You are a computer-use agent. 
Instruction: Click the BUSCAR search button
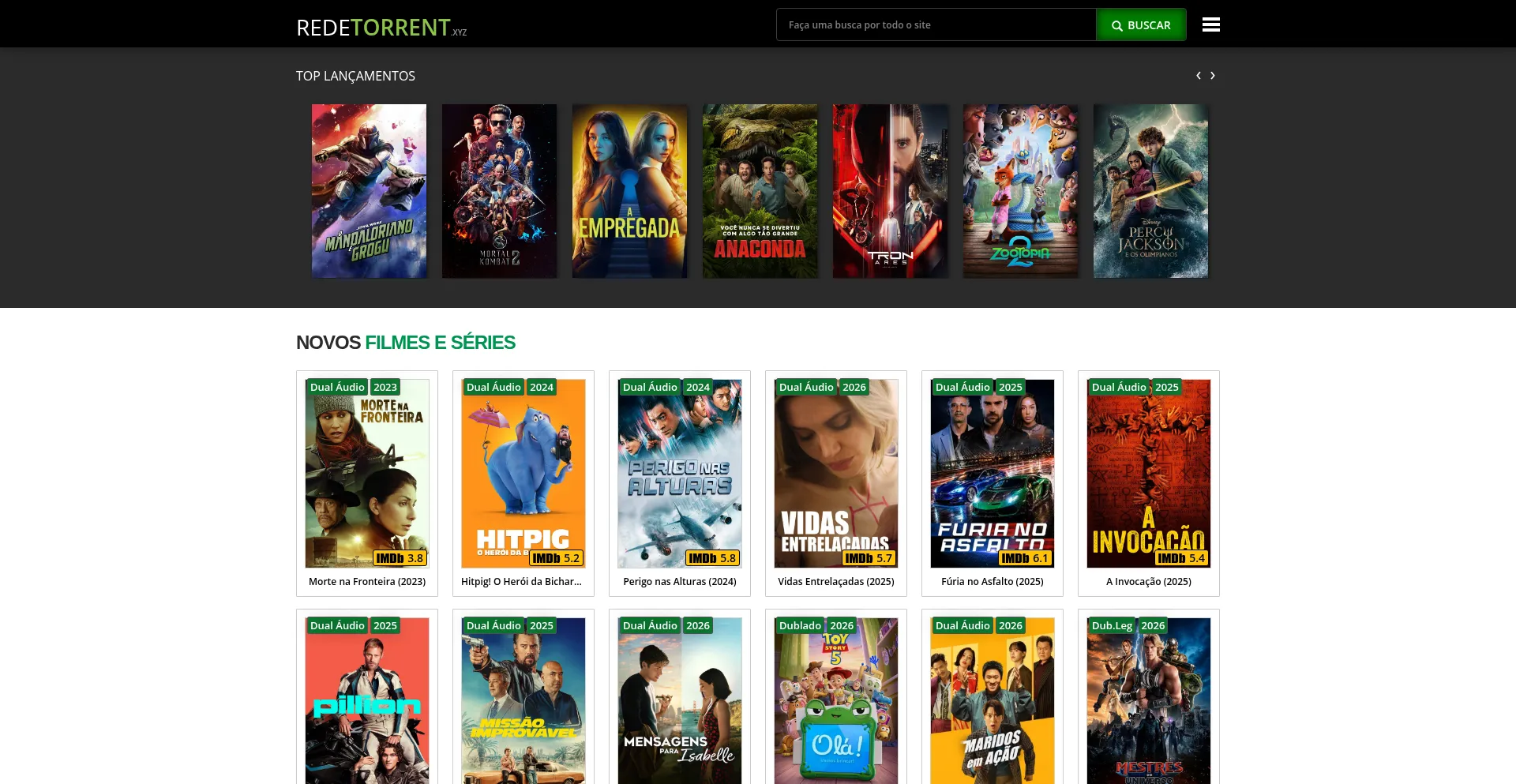coord(1141,25)
